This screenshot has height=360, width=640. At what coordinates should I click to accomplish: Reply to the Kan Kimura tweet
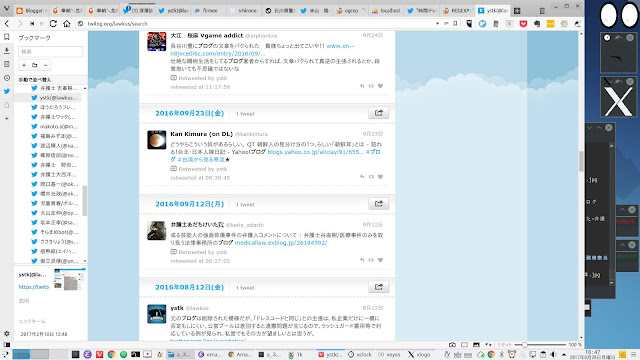[x=362, y=177]
